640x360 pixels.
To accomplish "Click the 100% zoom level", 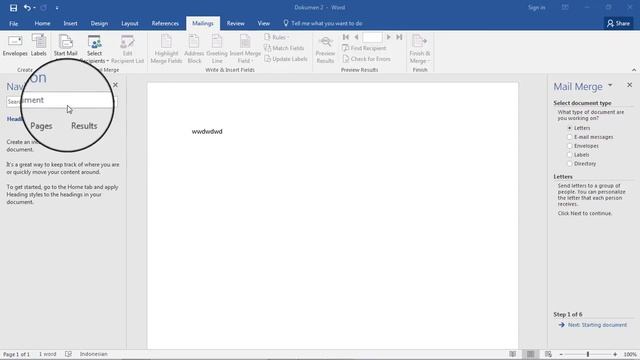I will click(x=630, y=354).
